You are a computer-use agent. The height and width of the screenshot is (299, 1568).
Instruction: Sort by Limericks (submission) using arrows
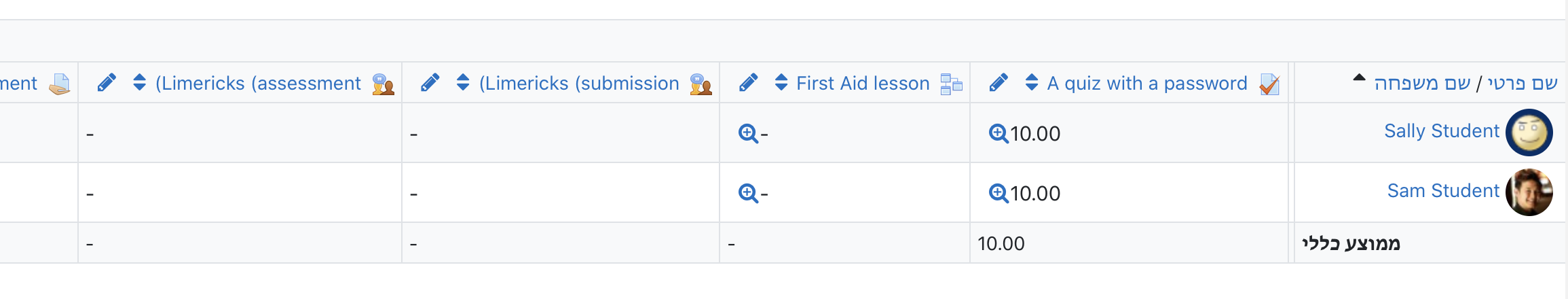463,82
